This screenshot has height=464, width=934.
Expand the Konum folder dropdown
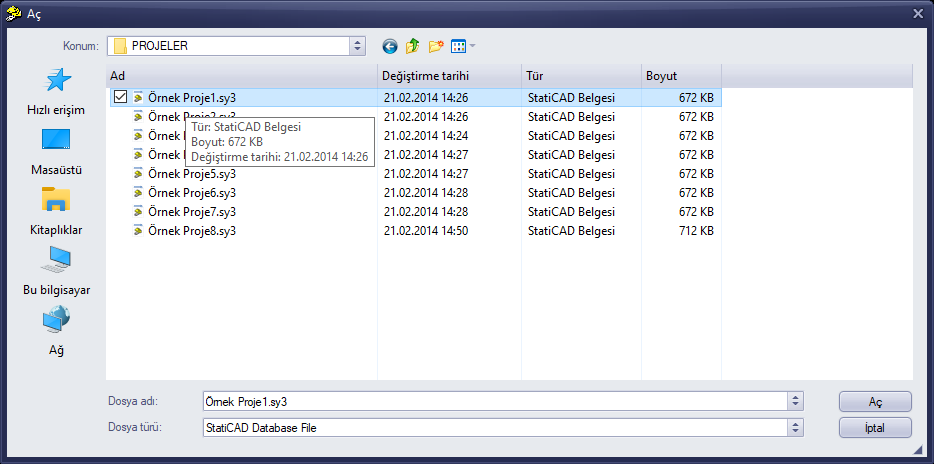357,46
